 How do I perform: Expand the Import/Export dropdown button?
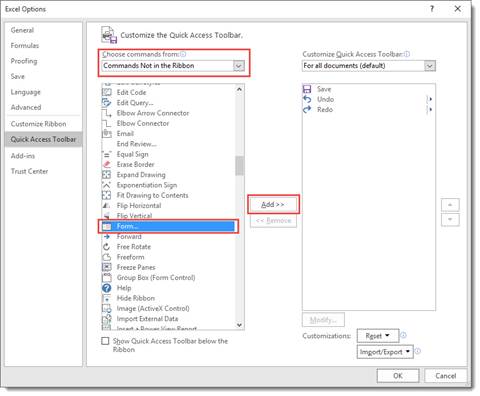click(385, 352)
